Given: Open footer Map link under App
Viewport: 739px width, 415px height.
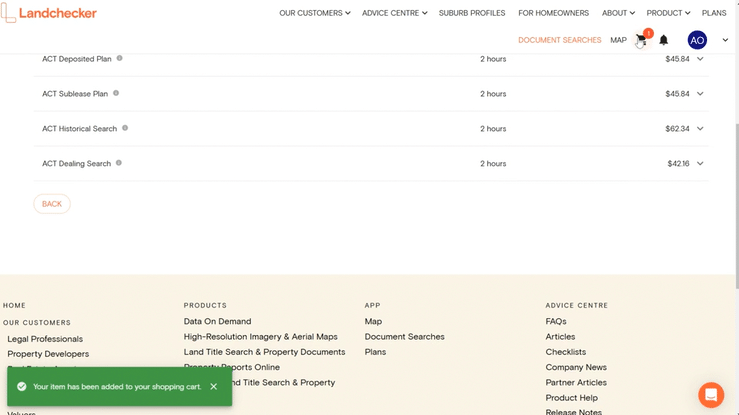Looking at the screenshot, I should (x=373, y=321).
